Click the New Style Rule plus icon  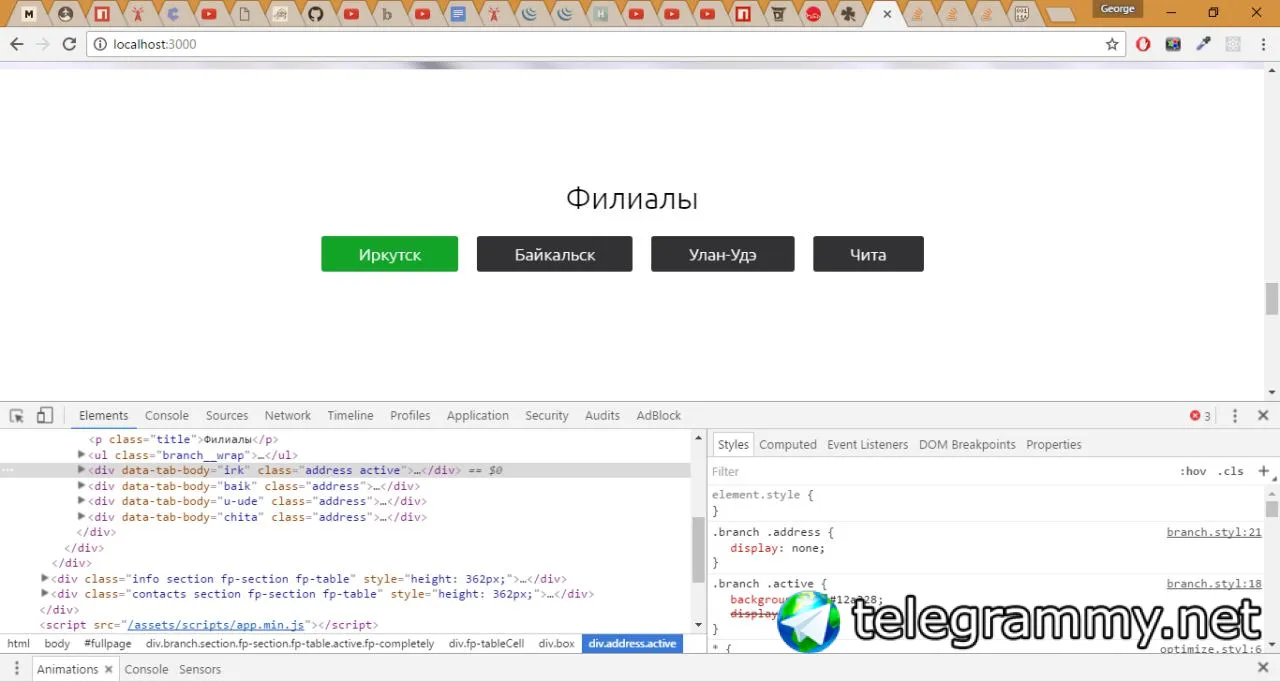pos(1263,471)
